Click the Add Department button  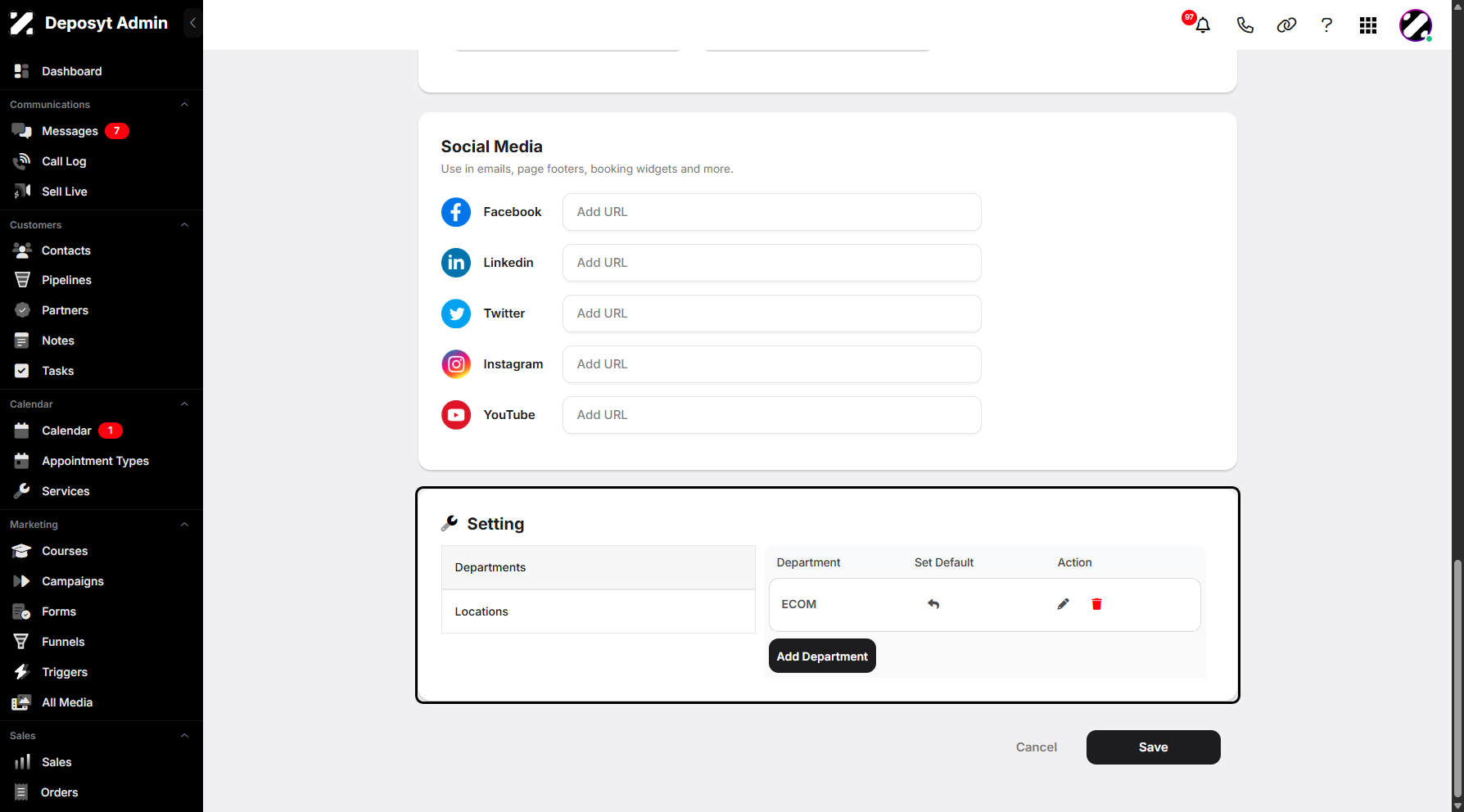point(822,656)
